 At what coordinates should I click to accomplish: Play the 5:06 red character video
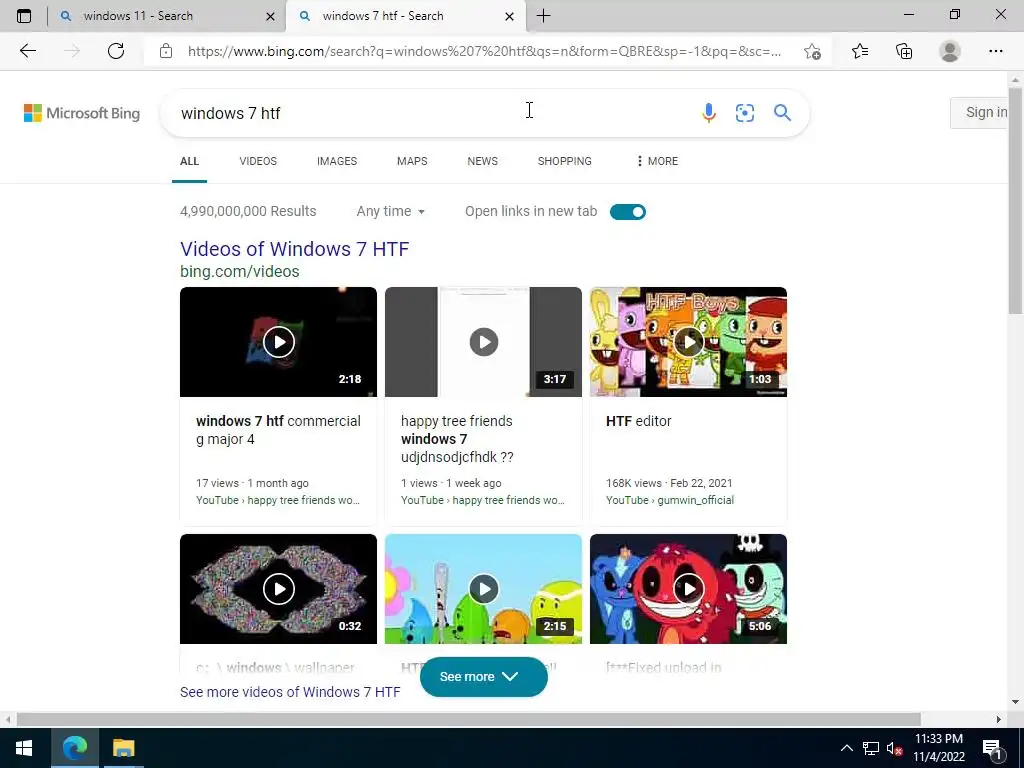click(x=688, y=589)
